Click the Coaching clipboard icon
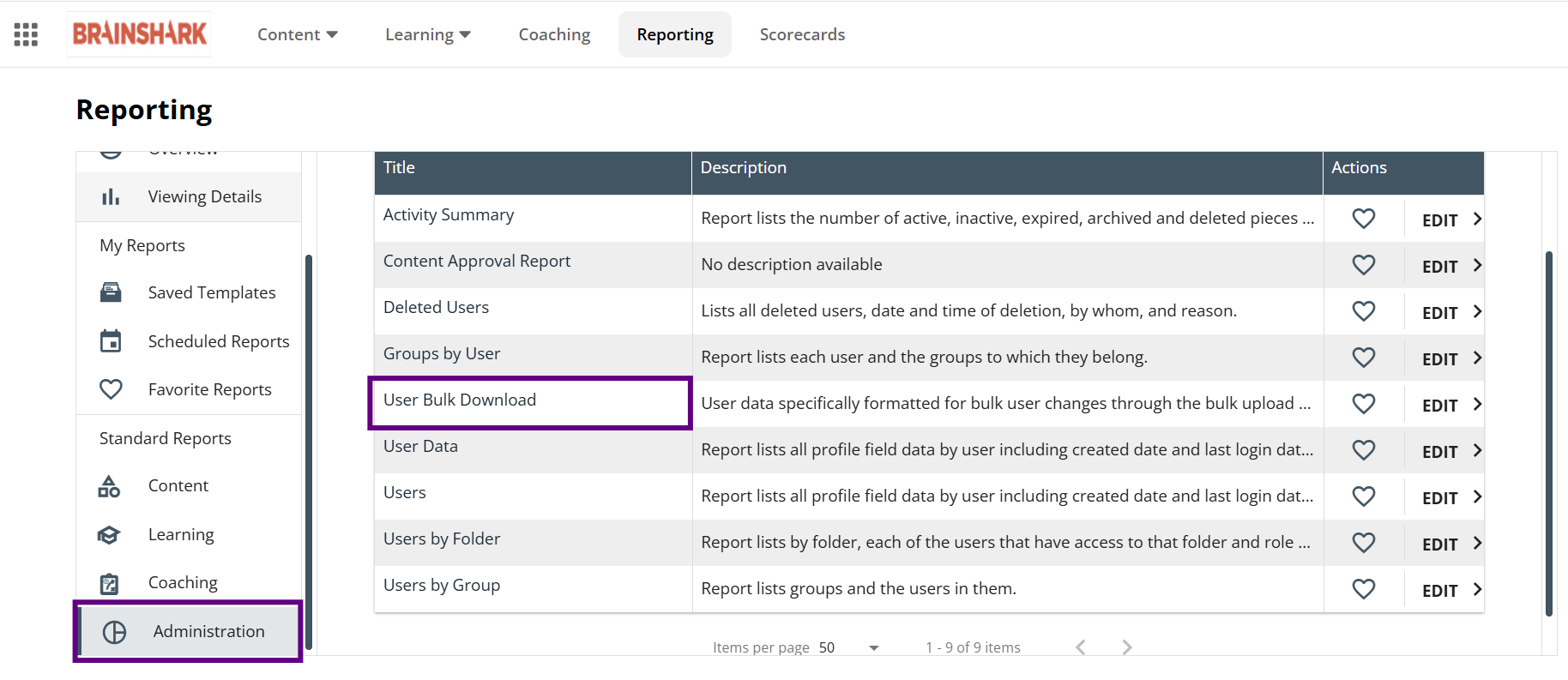The height and width of the screenshot is (680, 1568). point(109,583)
